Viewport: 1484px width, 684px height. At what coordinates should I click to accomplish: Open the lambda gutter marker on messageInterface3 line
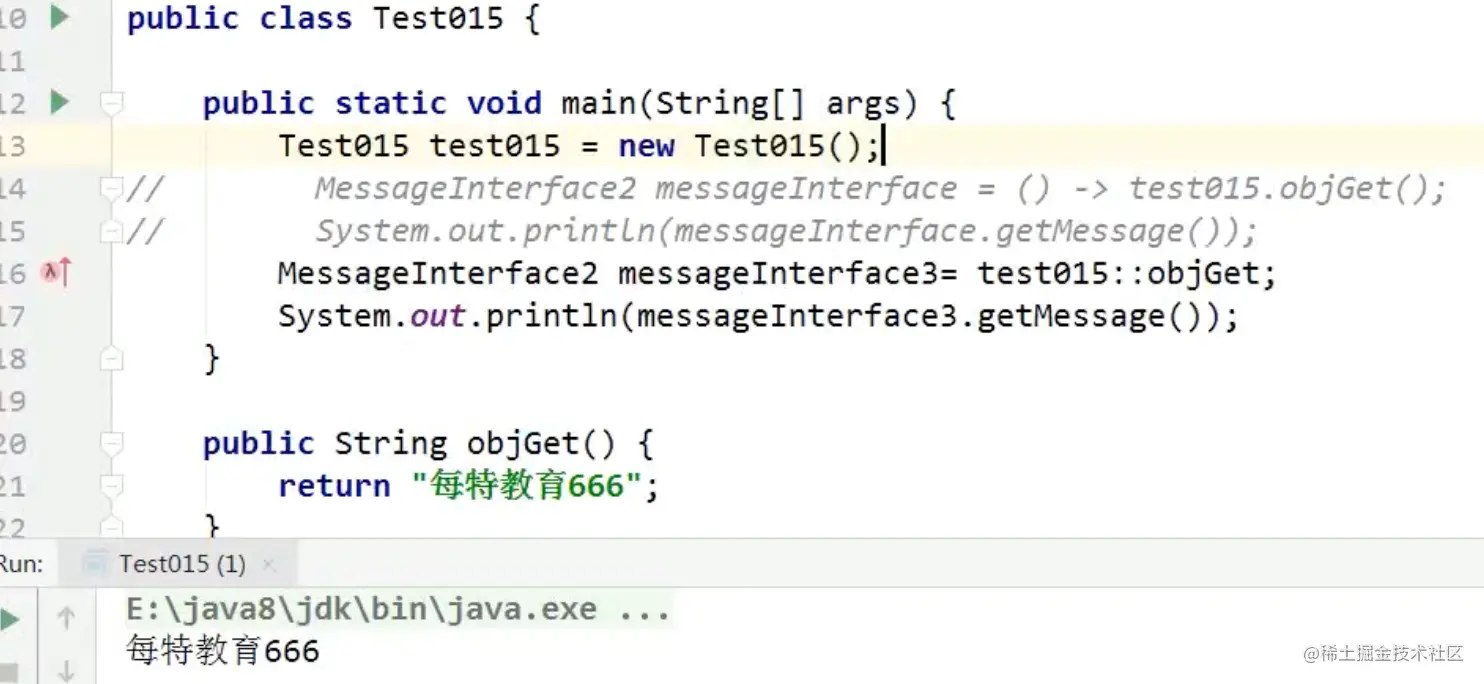(x=56, y=273)
